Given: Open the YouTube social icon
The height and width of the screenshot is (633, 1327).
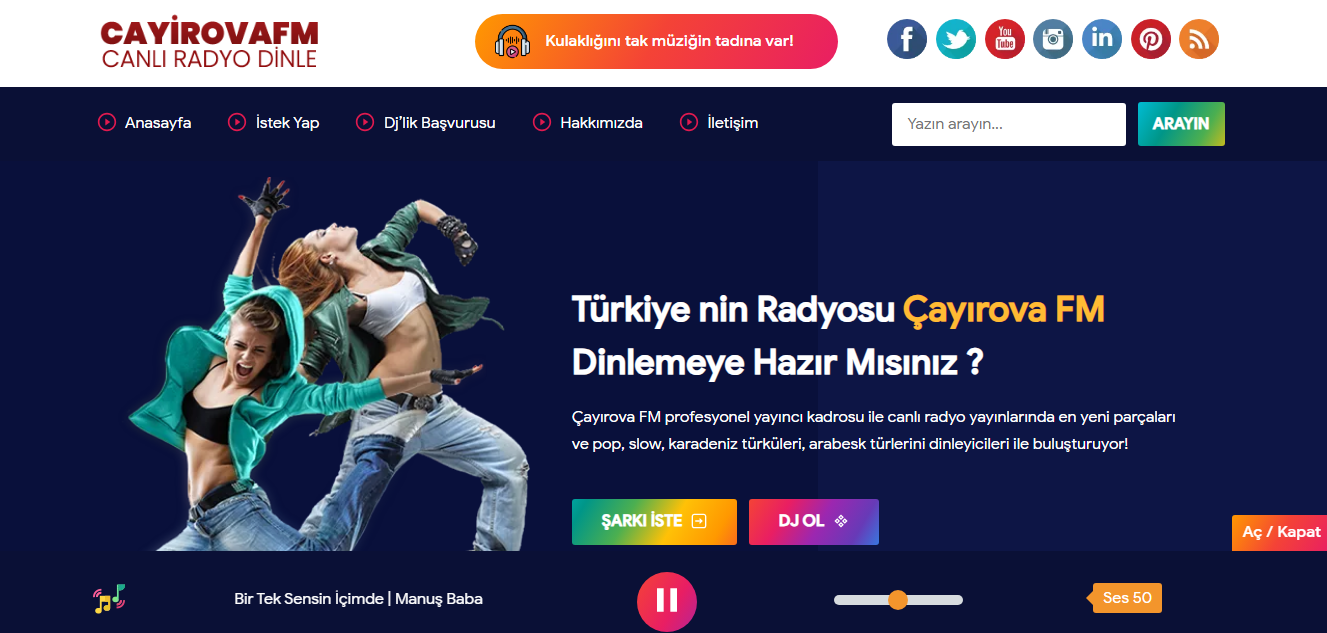Looking at the screenshot, I should (x=1005, y=40).
